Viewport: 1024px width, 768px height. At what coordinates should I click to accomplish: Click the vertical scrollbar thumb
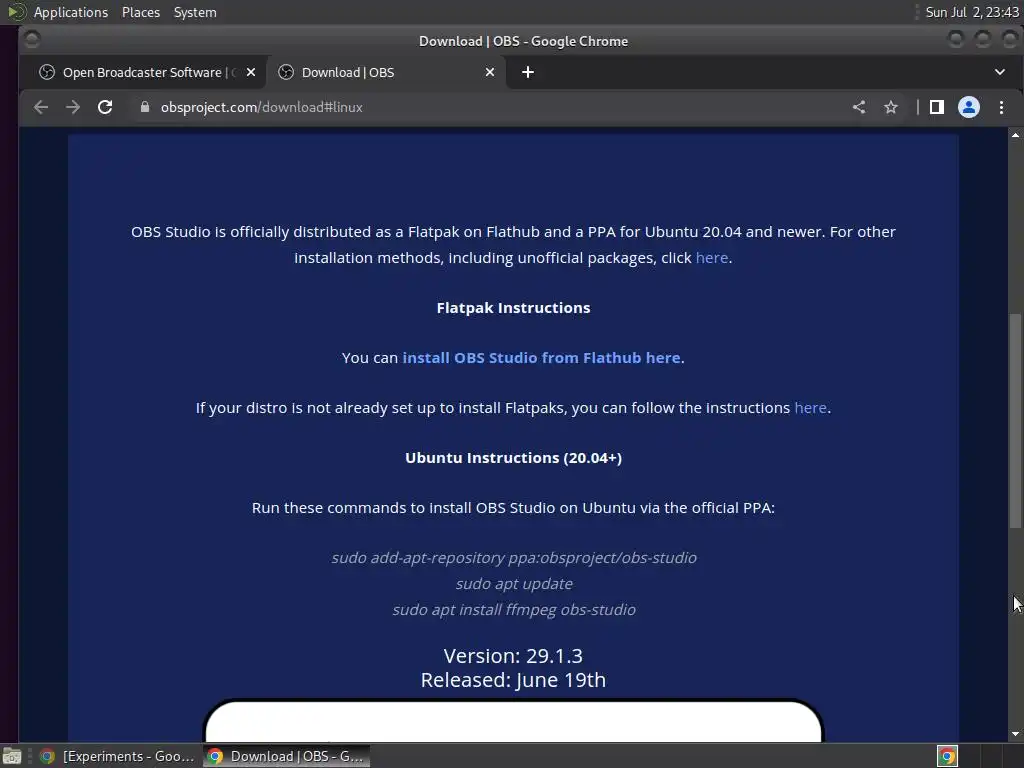pyautogui.click(x=1015, y=421)
